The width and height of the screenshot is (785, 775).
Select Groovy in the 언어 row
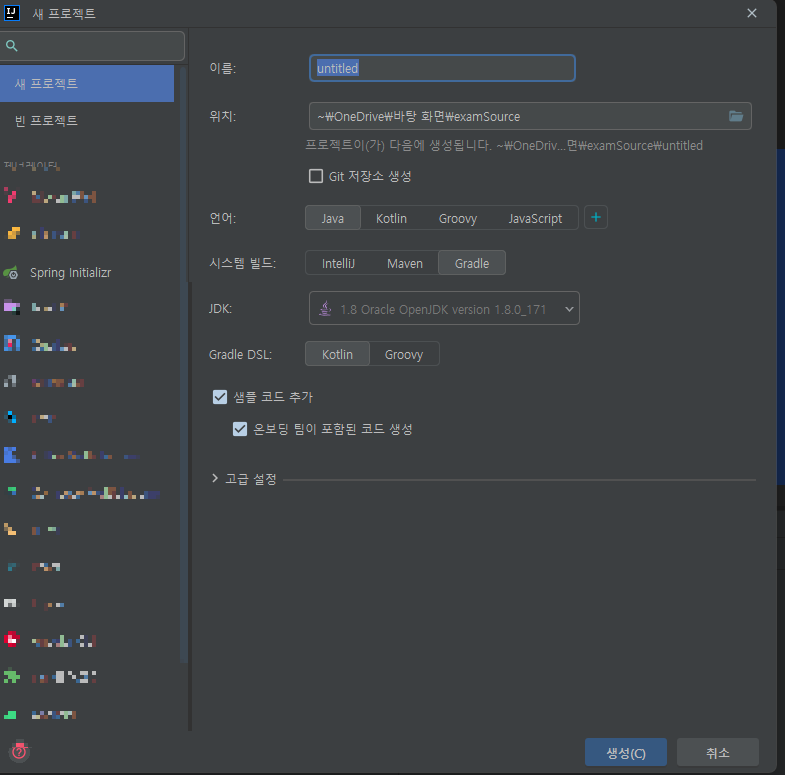tap(458, 218)
